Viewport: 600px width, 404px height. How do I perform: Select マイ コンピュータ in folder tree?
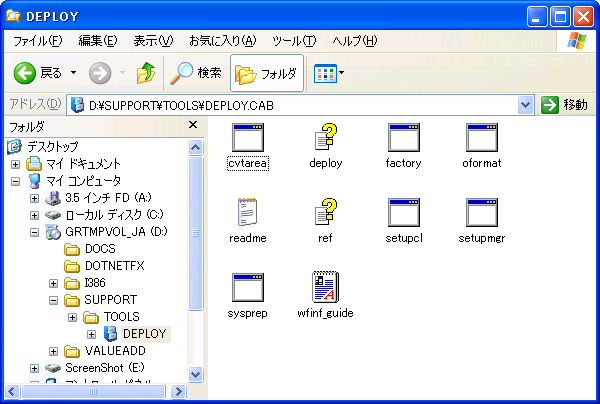83,181
